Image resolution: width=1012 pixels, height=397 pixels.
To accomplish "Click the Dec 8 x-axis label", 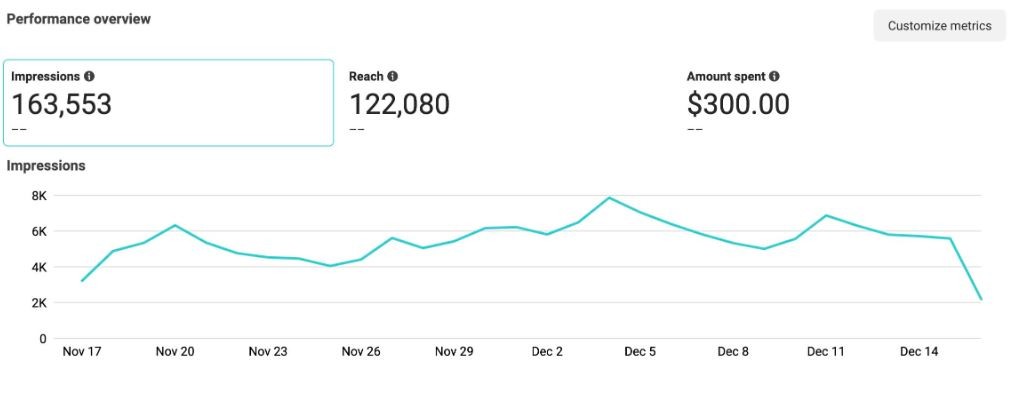I will pos(733,352).
